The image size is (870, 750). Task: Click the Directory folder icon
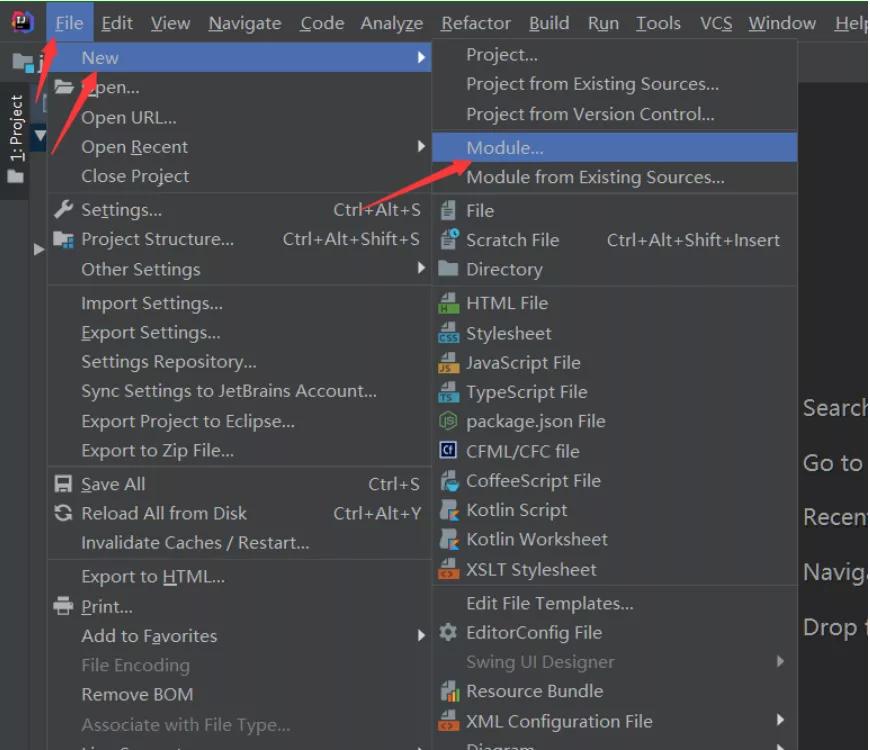pos(448,268)
